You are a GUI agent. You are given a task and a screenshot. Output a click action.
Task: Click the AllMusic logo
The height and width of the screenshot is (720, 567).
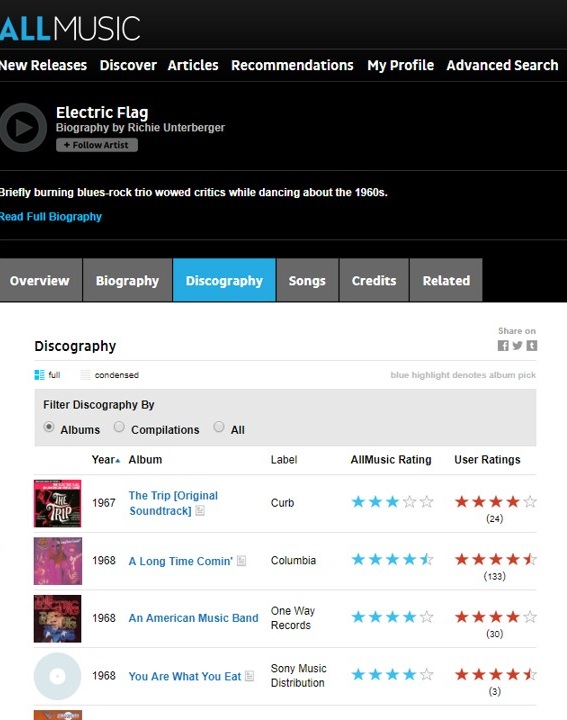click(x=70, y=28)
